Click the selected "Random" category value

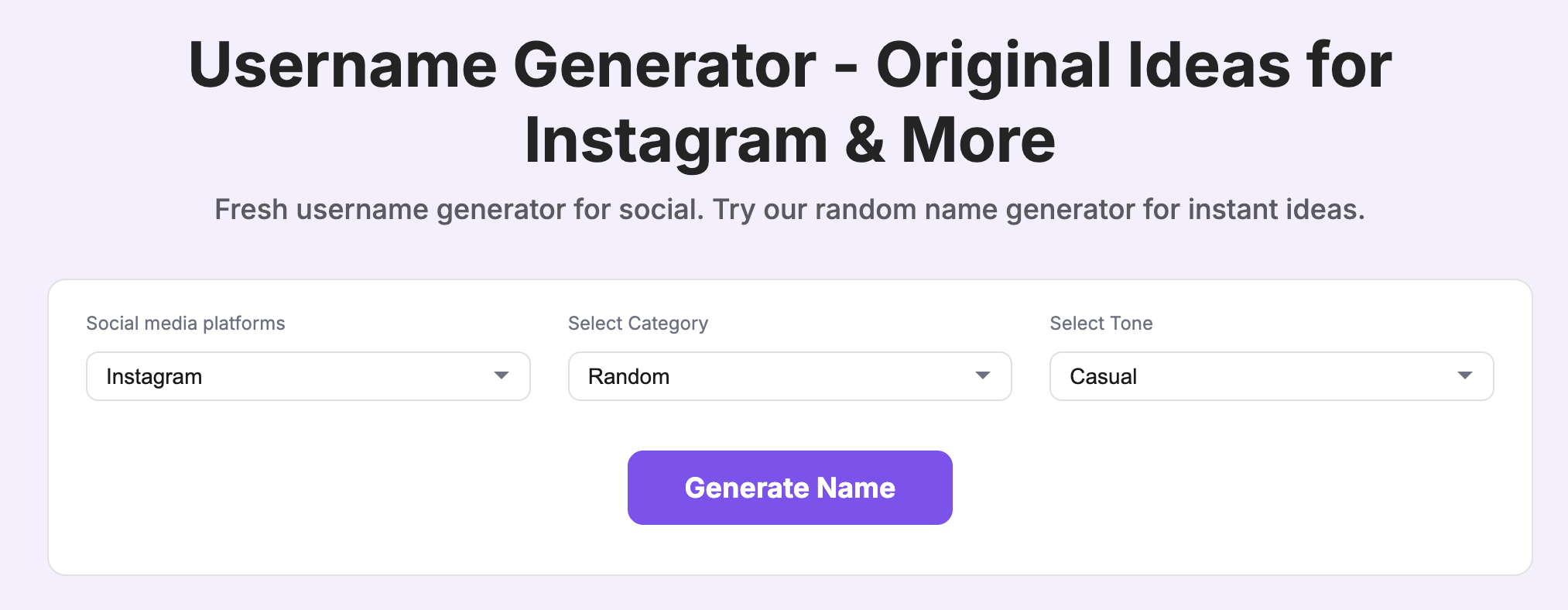(628, 377)
